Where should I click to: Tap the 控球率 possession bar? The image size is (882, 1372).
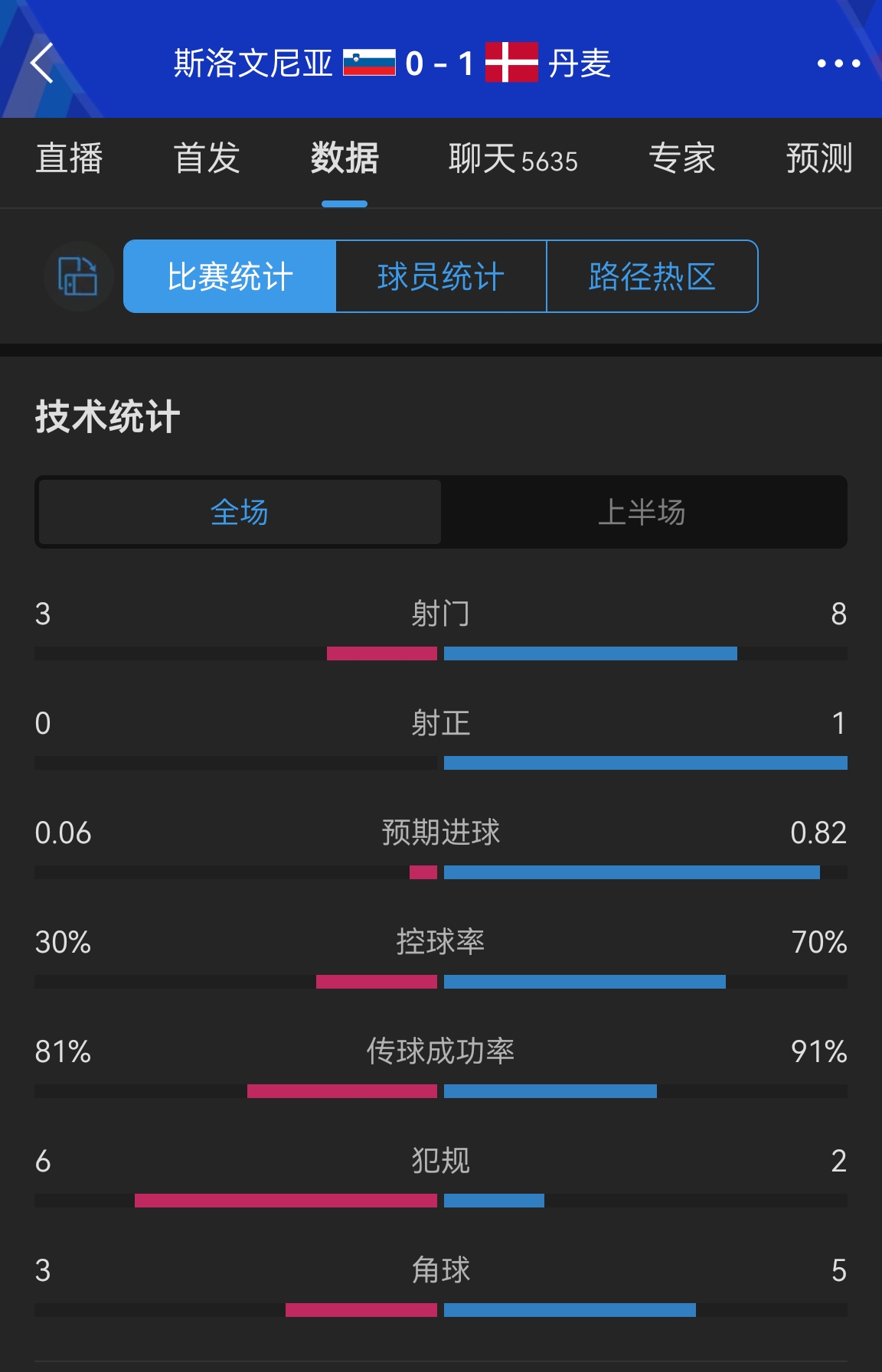(441, 982)
